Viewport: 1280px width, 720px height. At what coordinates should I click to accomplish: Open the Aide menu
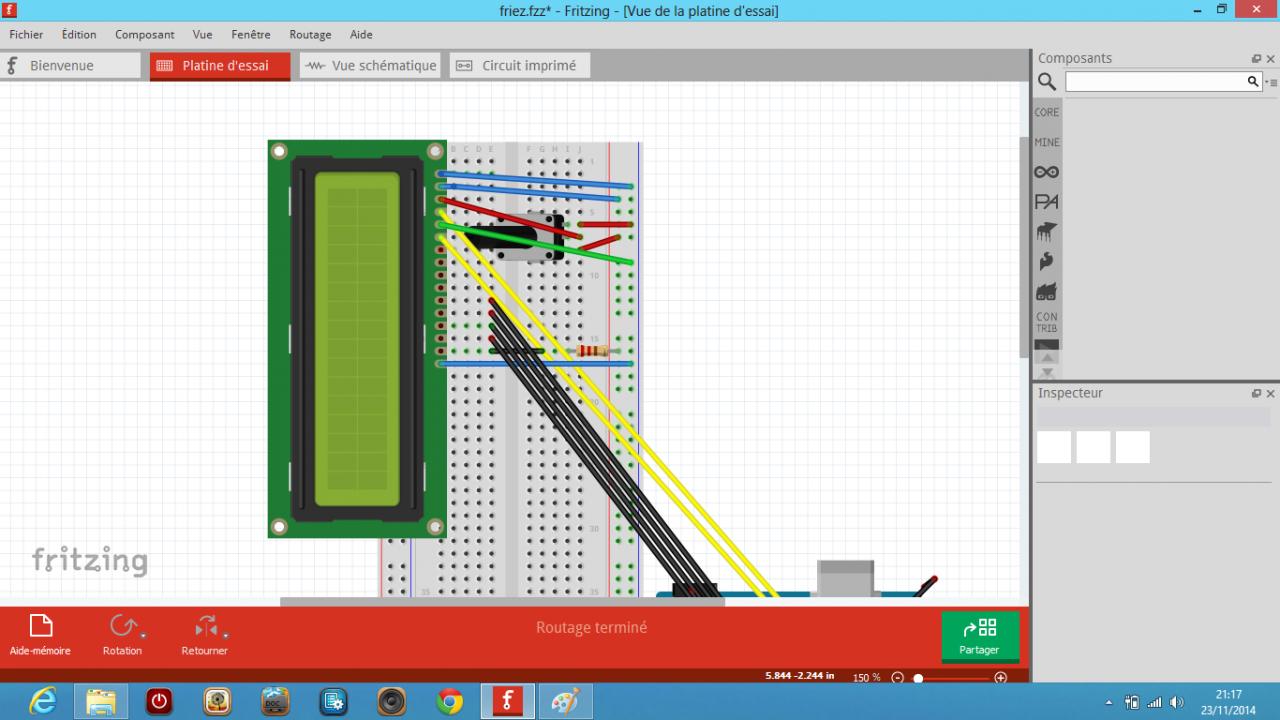pyautogui.click(x=361, y=34)
